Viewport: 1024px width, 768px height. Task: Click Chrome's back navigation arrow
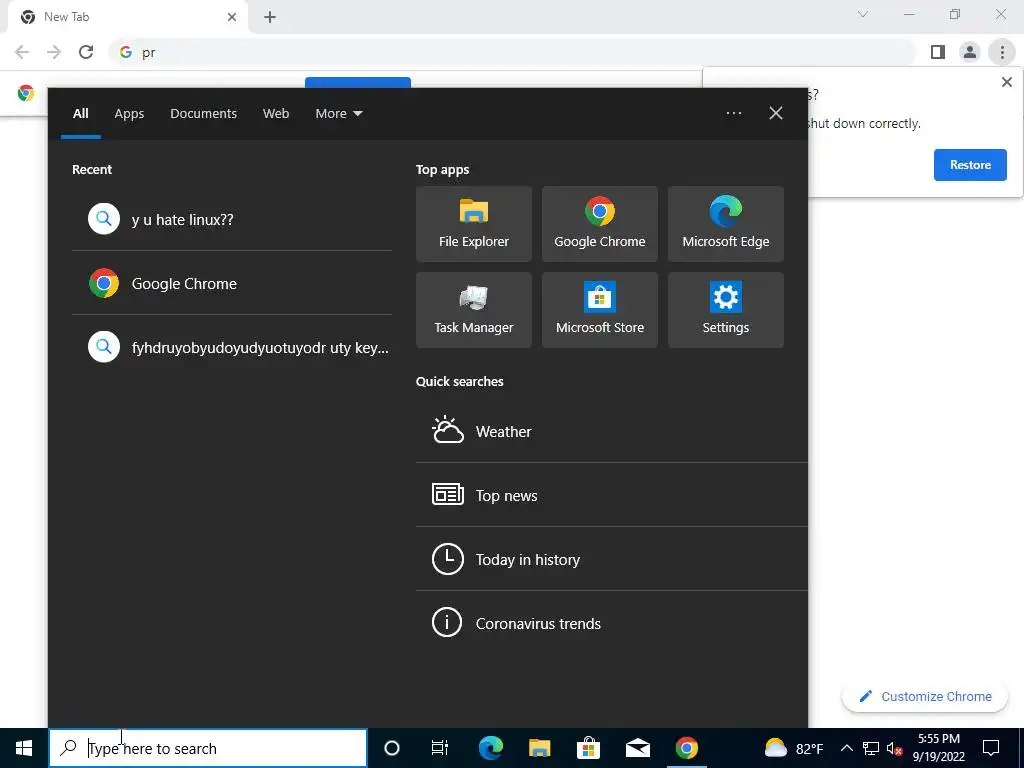coord(22,52)
